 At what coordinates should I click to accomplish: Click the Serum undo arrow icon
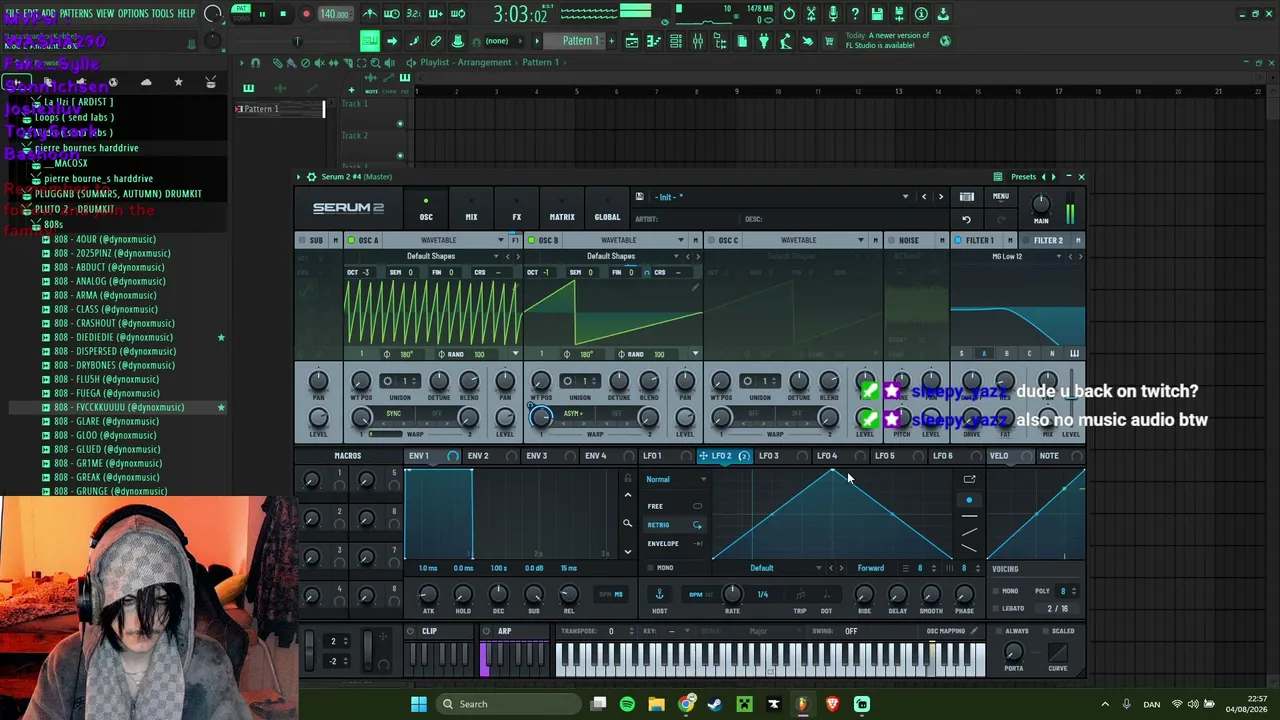tap(966, 219)
